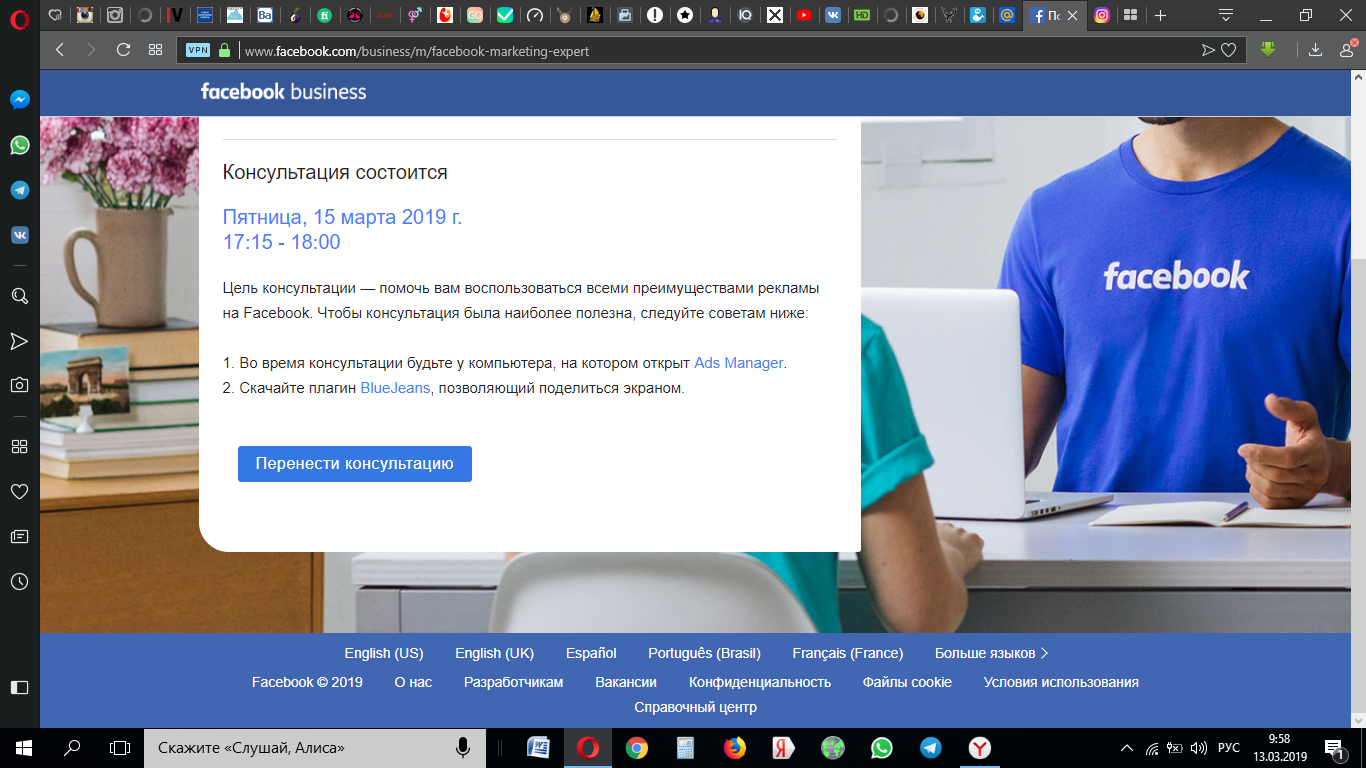The image size is (1366, 768).
Task: Open the Ads Manager link
Action: (x=739, y=363)
